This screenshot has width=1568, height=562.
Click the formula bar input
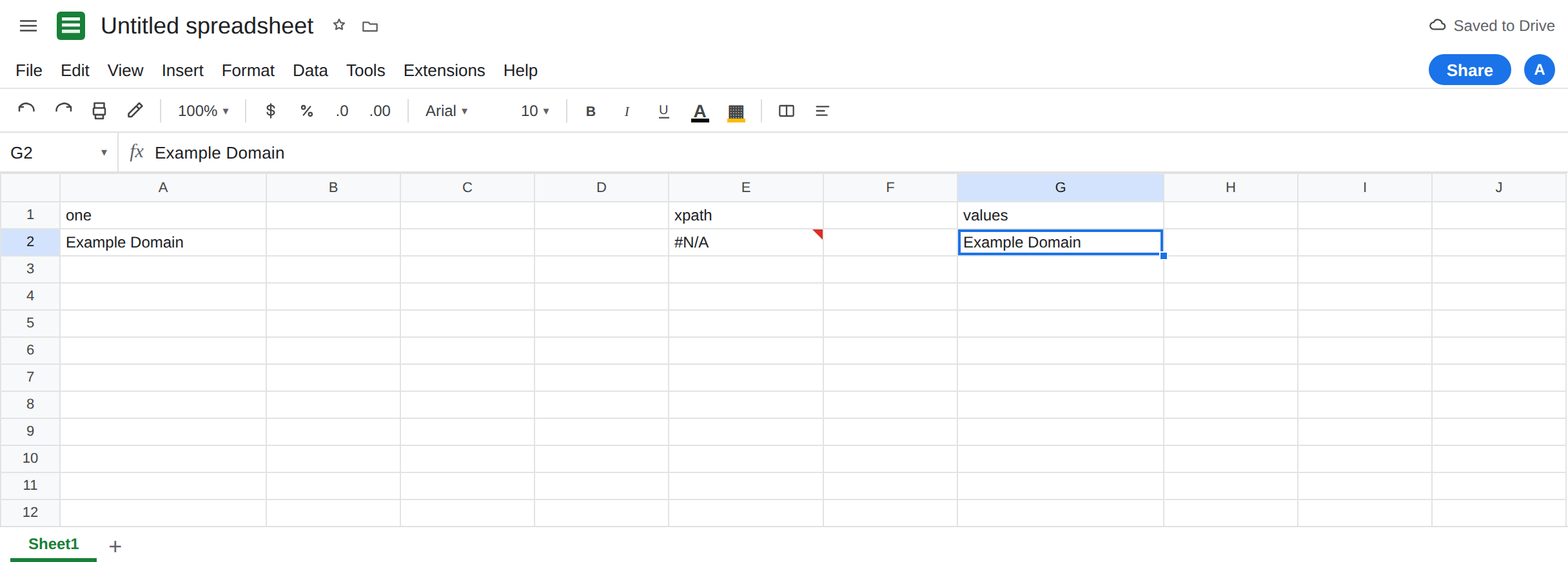pyautogui.click(x=857, y=153)
